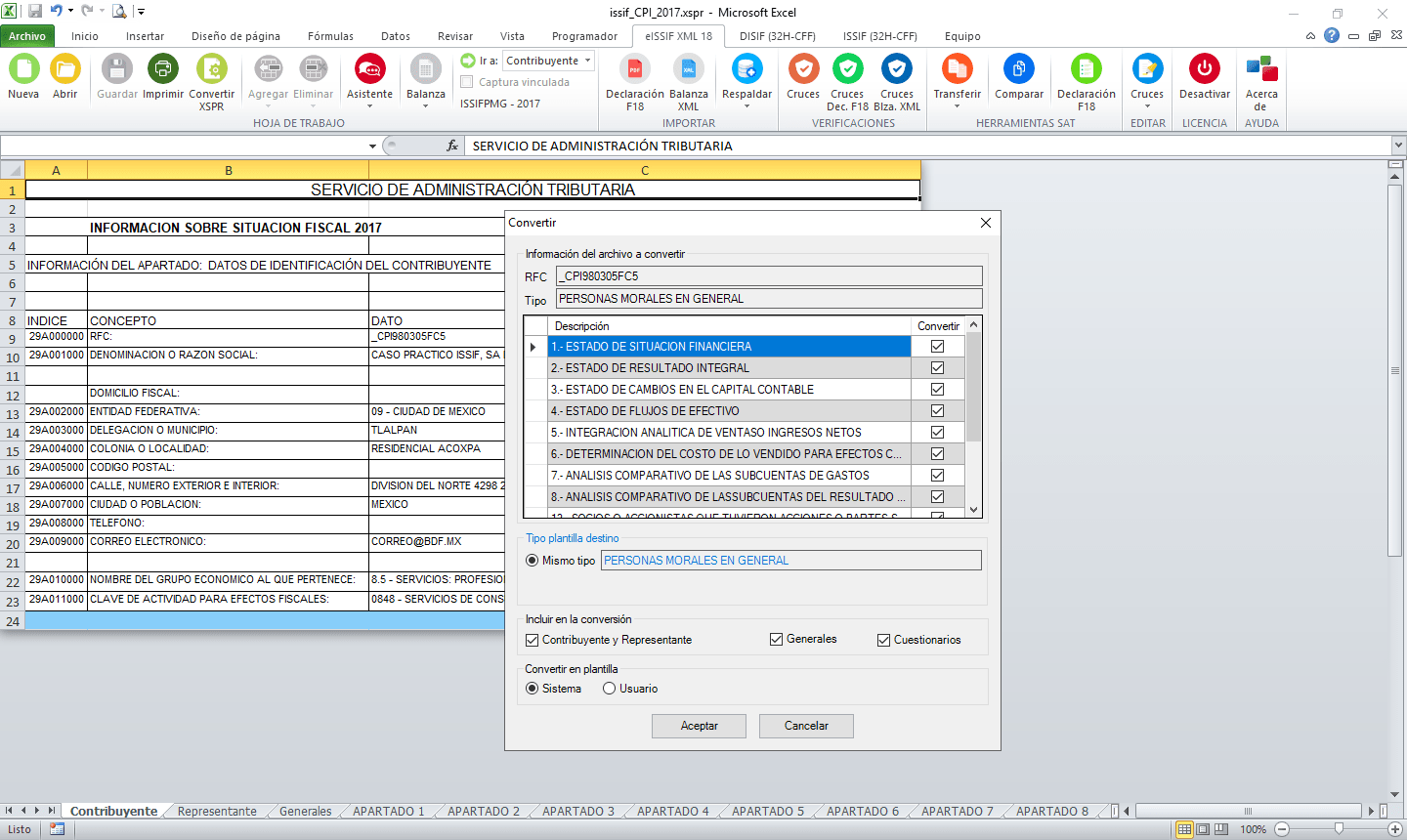The height and width of the screenshot is (840, 1407).
Task: Run Cruces Dec. F18 verification
Action: point(848,69)
